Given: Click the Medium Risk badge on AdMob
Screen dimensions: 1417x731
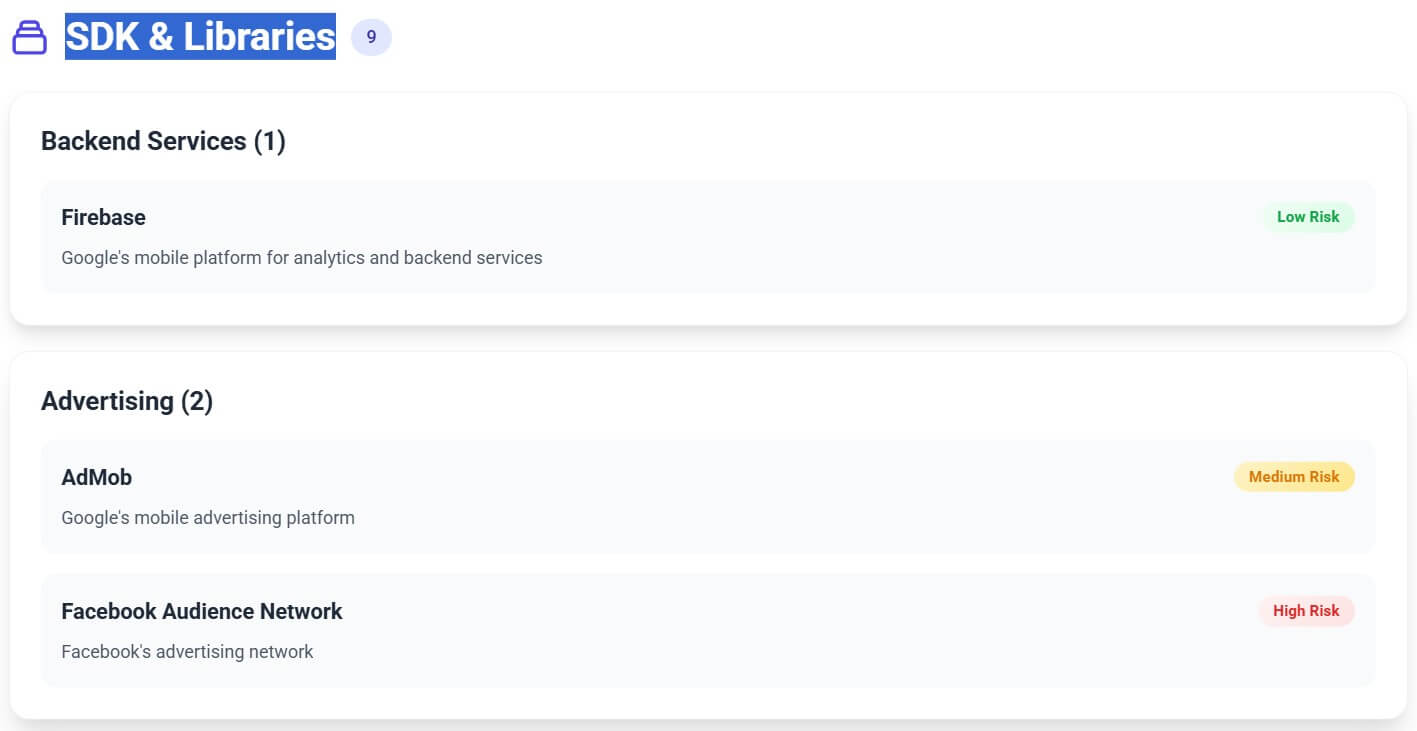Looking at the screenshot, I should pyautogui.click(x=1293, y=477).
